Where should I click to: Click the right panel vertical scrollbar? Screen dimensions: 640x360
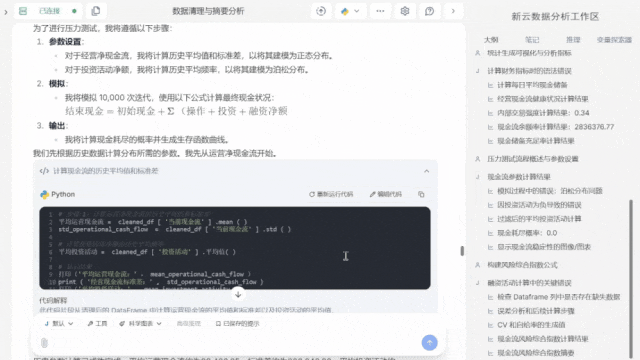point(631,273)
